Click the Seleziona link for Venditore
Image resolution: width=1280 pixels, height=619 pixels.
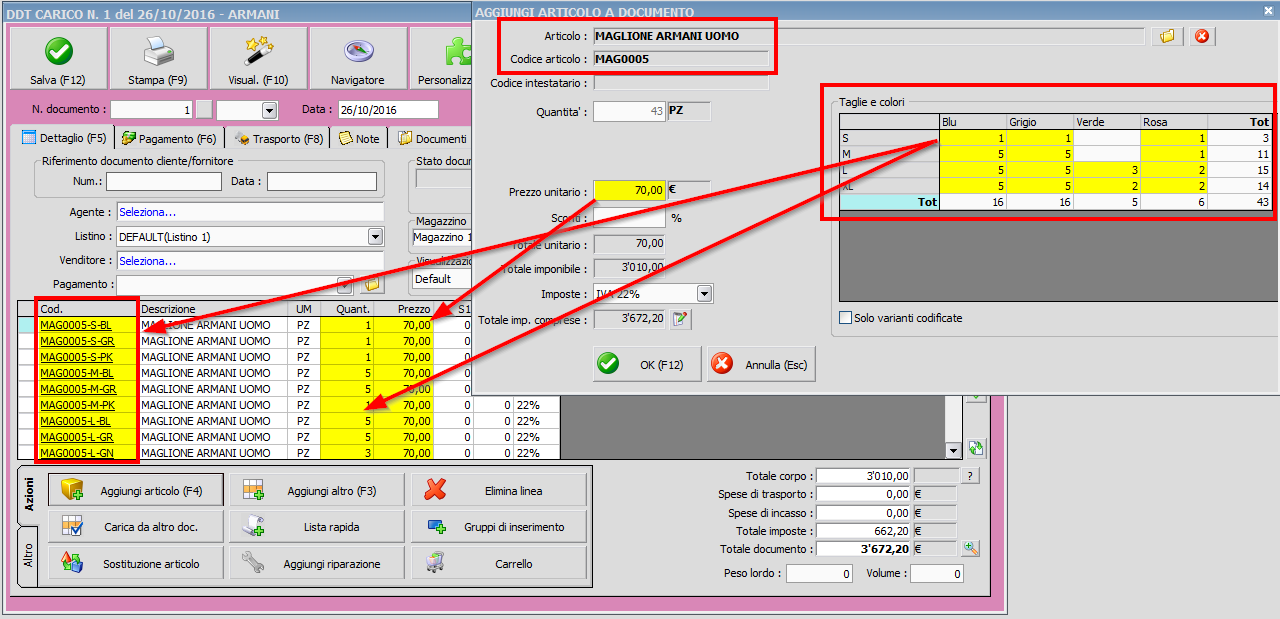click(147, 261)
